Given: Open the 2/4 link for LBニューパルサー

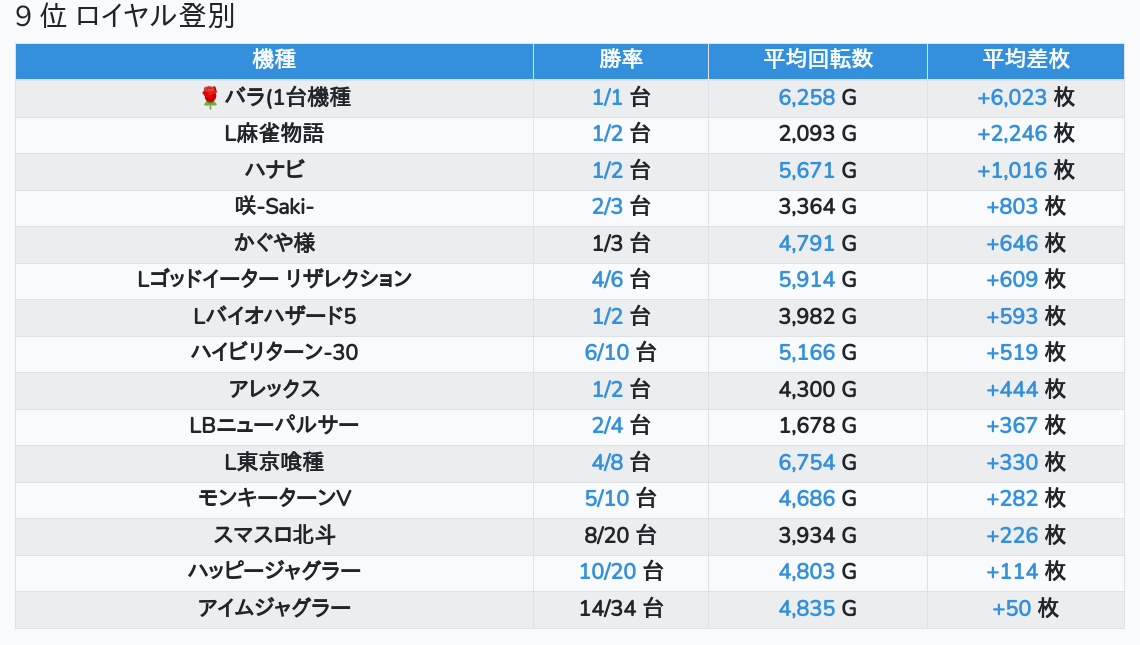Looking at the screenshot, I should click(608, 425).
